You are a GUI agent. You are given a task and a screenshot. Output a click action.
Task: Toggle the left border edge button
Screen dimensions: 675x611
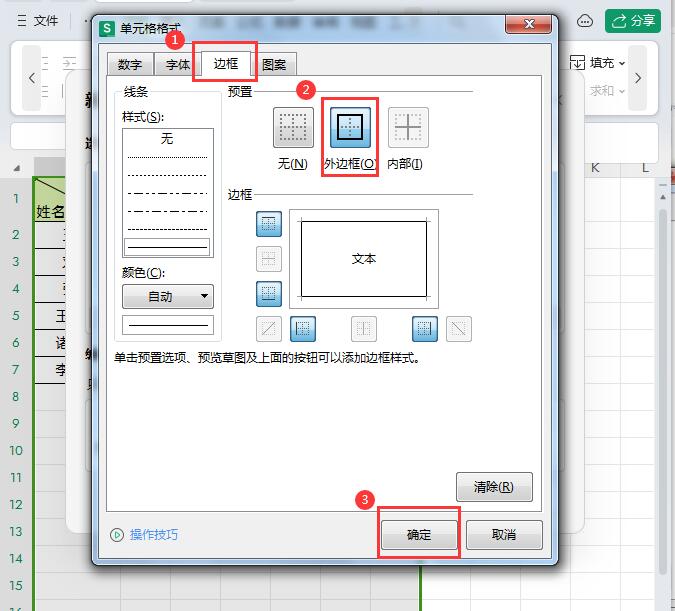point(303,329)
